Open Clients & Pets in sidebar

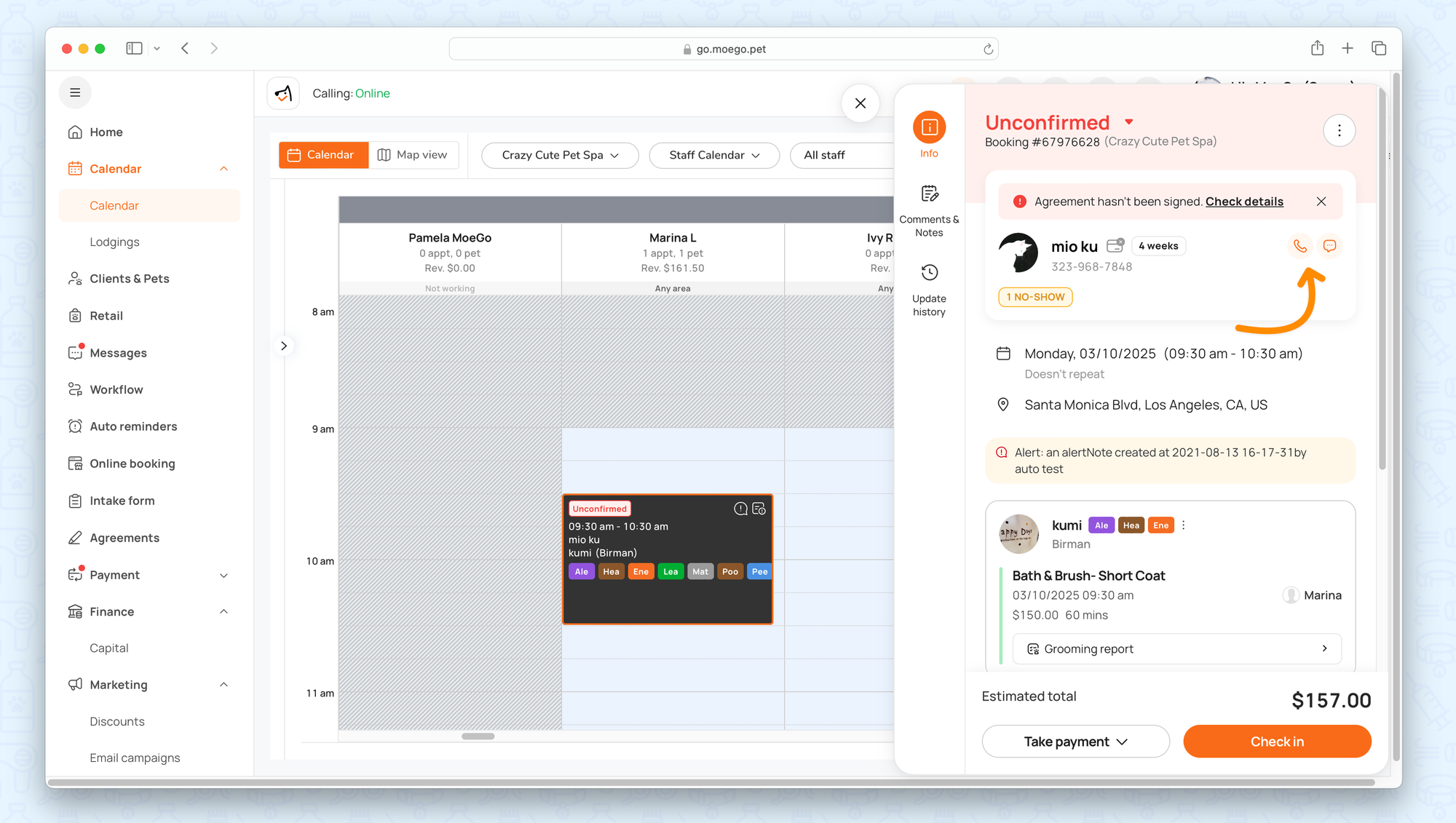click(x=129, y=279)
